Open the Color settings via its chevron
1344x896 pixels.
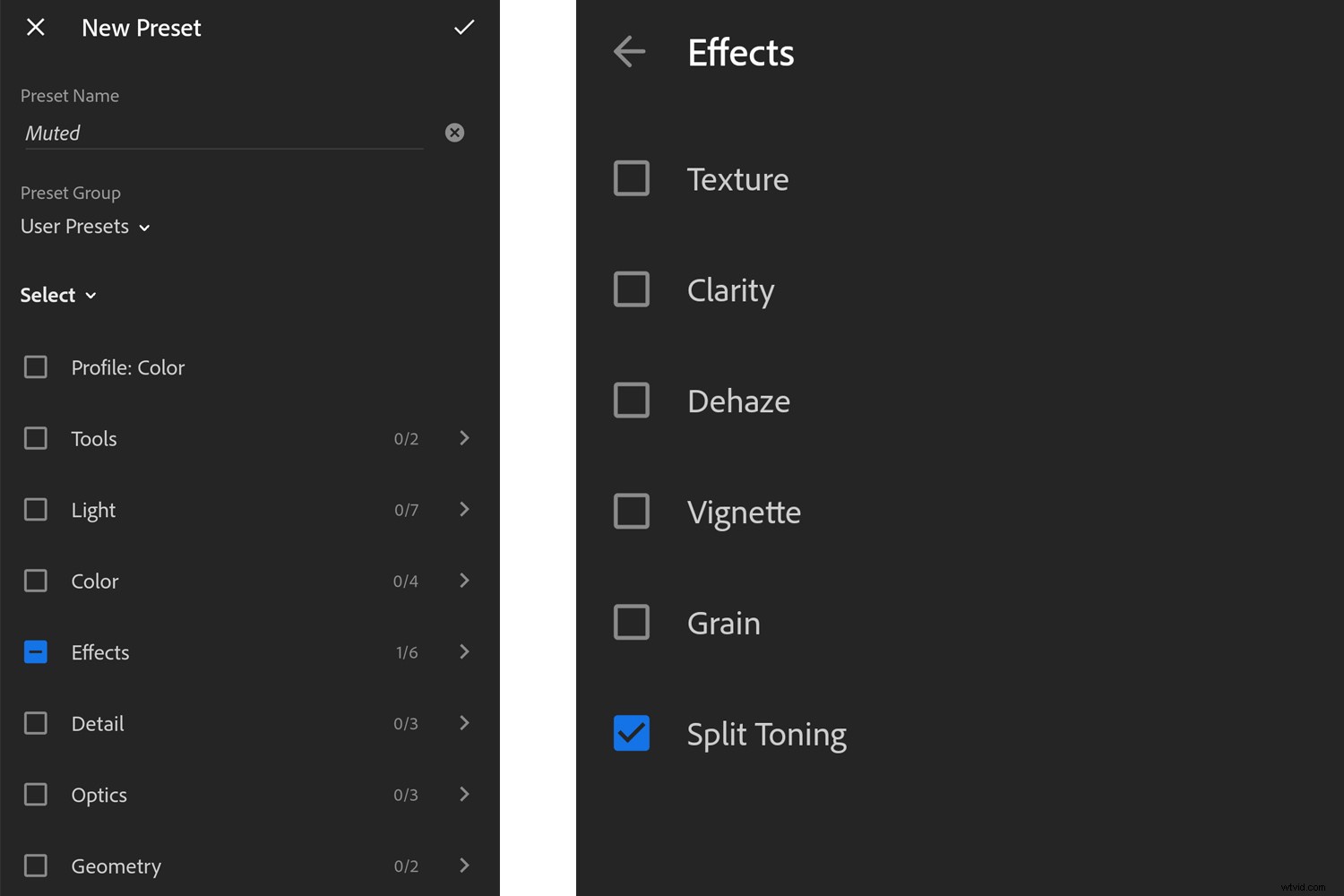(x=464, y=581)
